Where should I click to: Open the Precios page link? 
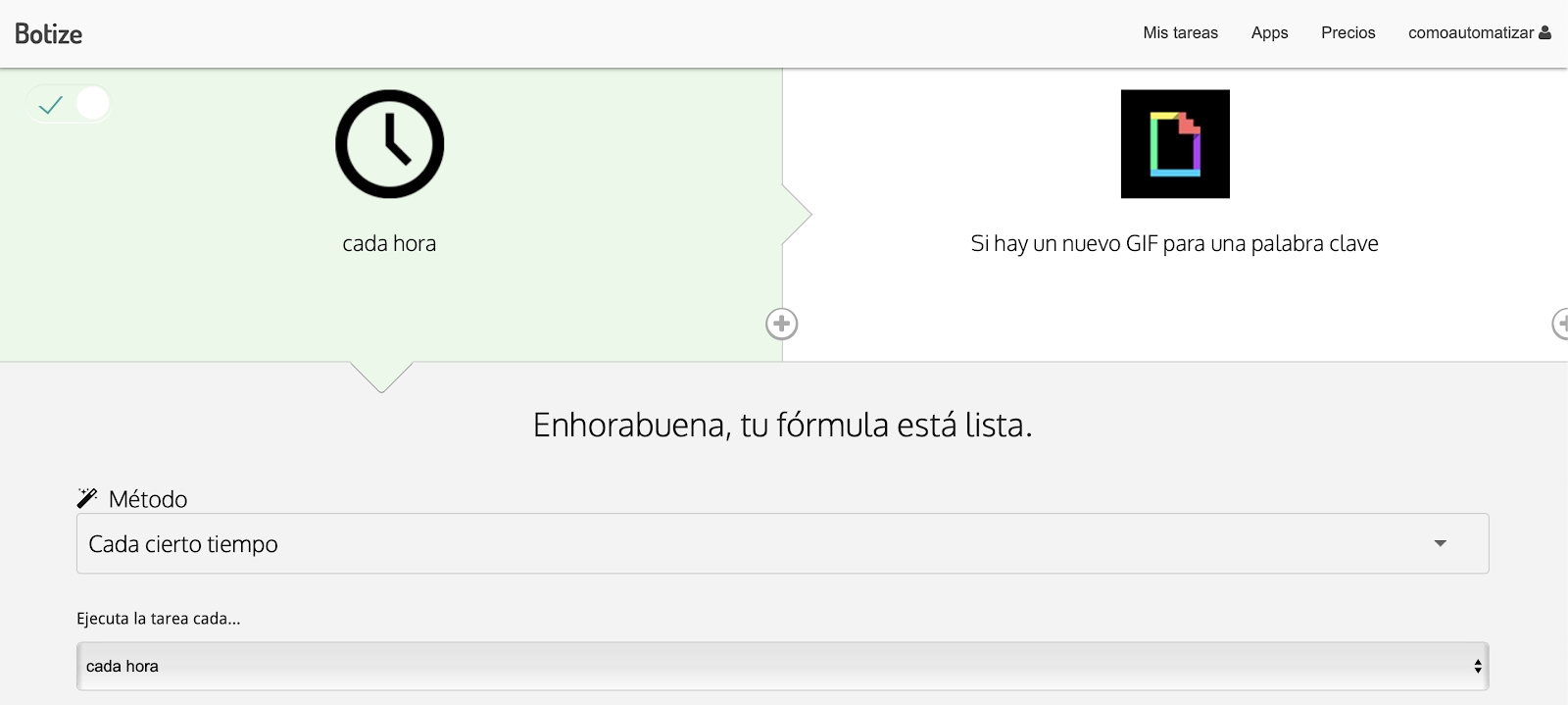(x=1347, y=32)
